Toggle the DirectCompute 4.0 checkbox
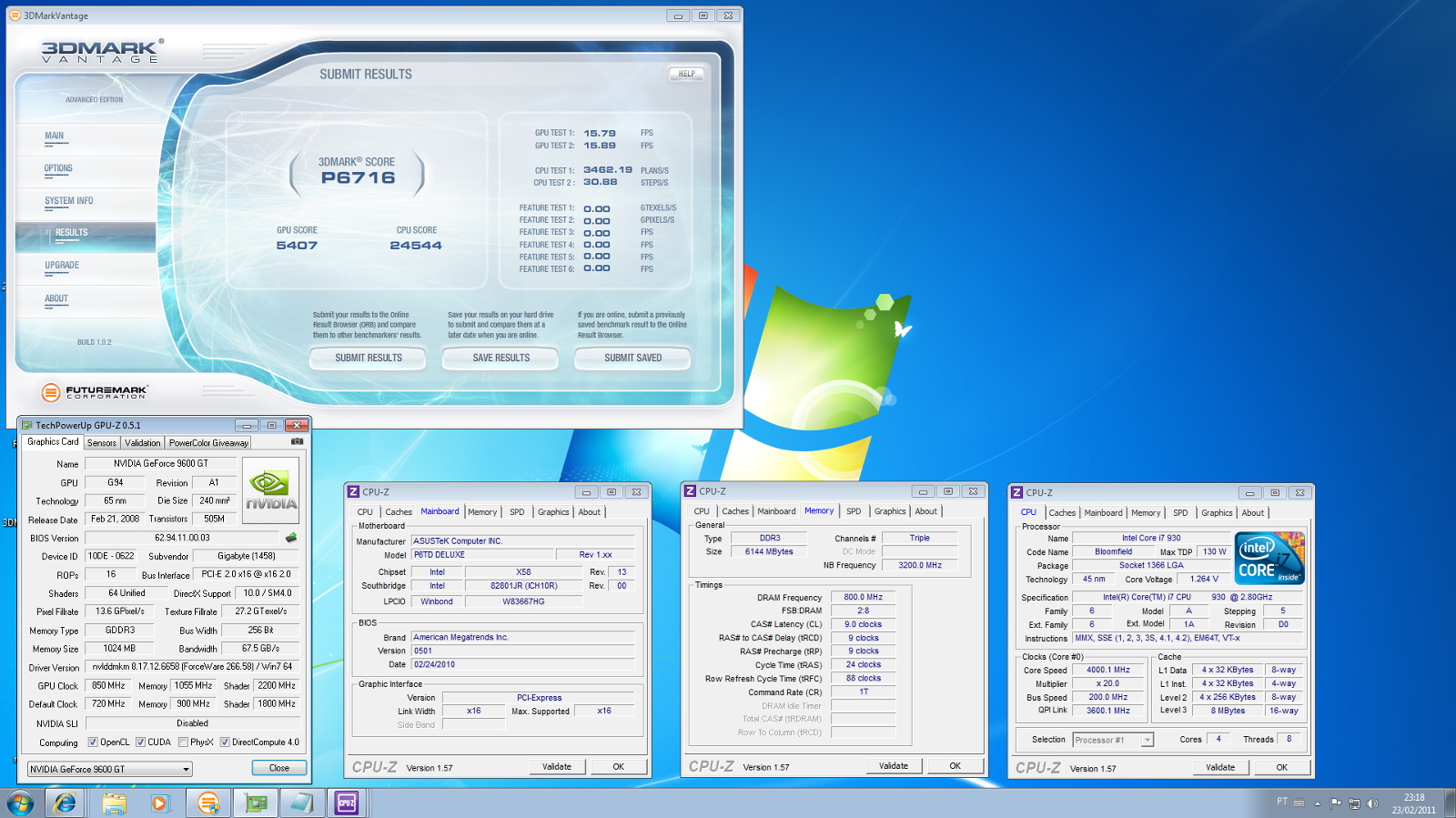Screen dimensions: 1456x818 [225, 742]
